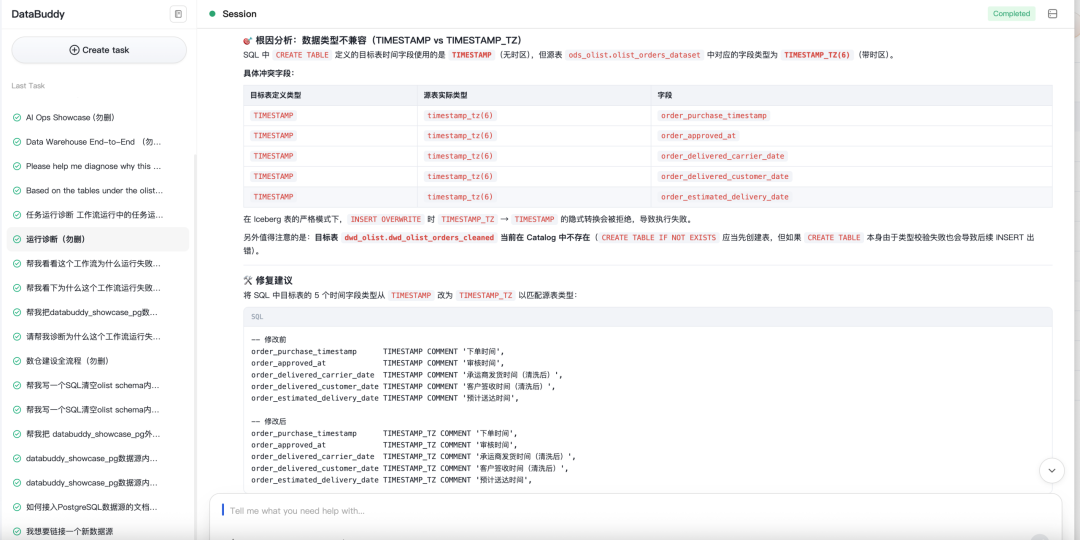The width and height of the screenshot is (1080, 540).
Task: Select 'Based on the tables under the olist' task
Action: pos(98,190)
